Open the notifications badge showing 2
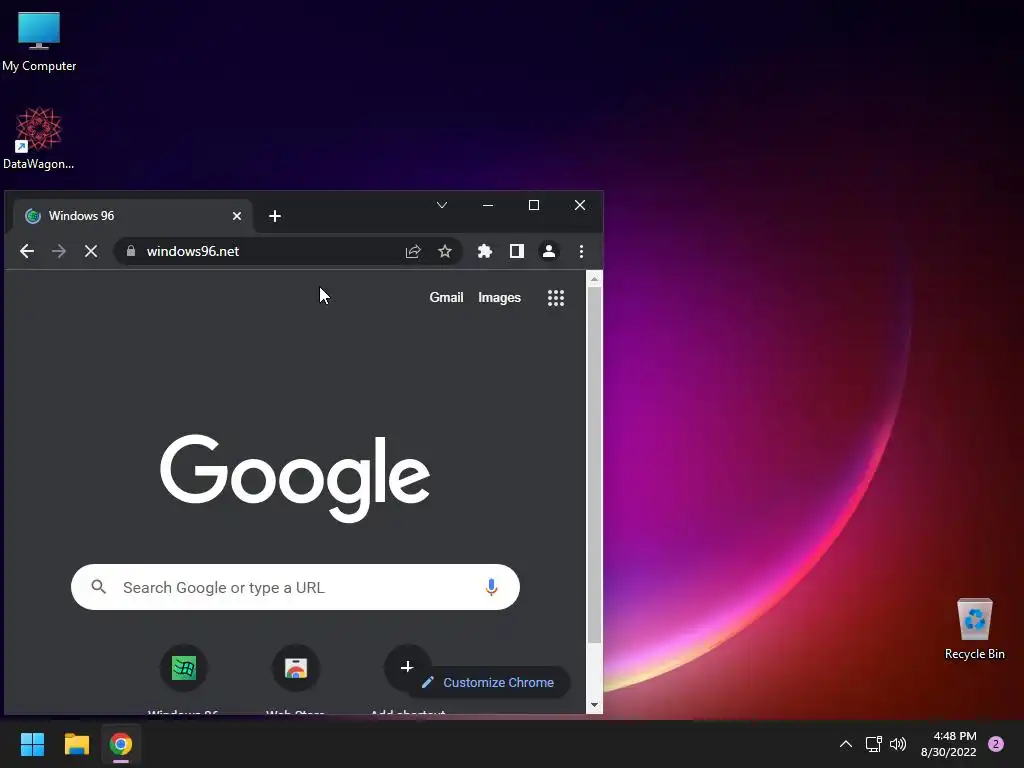The image size is (1024, 768). point(996,744)
